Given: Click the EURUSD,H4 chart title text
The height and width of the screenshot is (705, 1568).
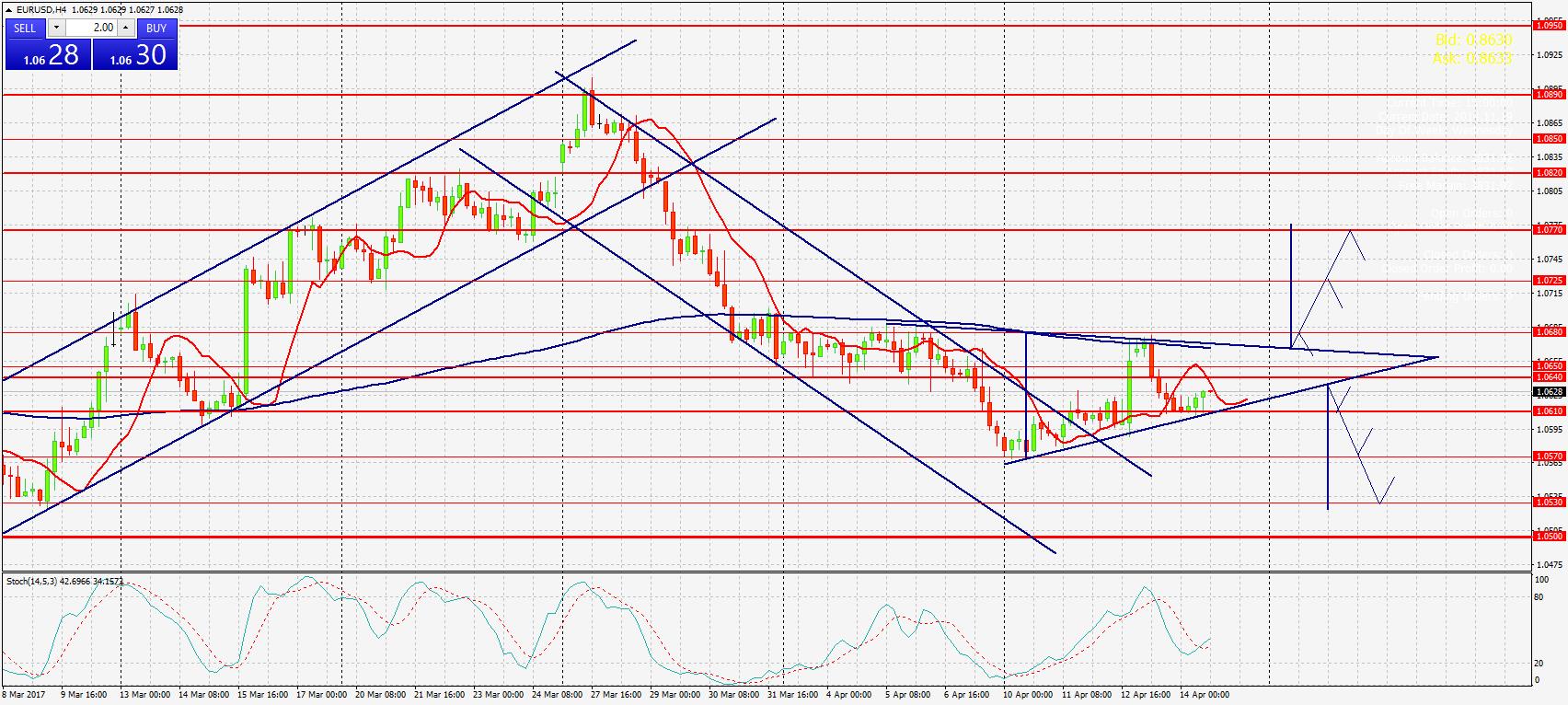Looking at the screenshot, I should (40, 10).
